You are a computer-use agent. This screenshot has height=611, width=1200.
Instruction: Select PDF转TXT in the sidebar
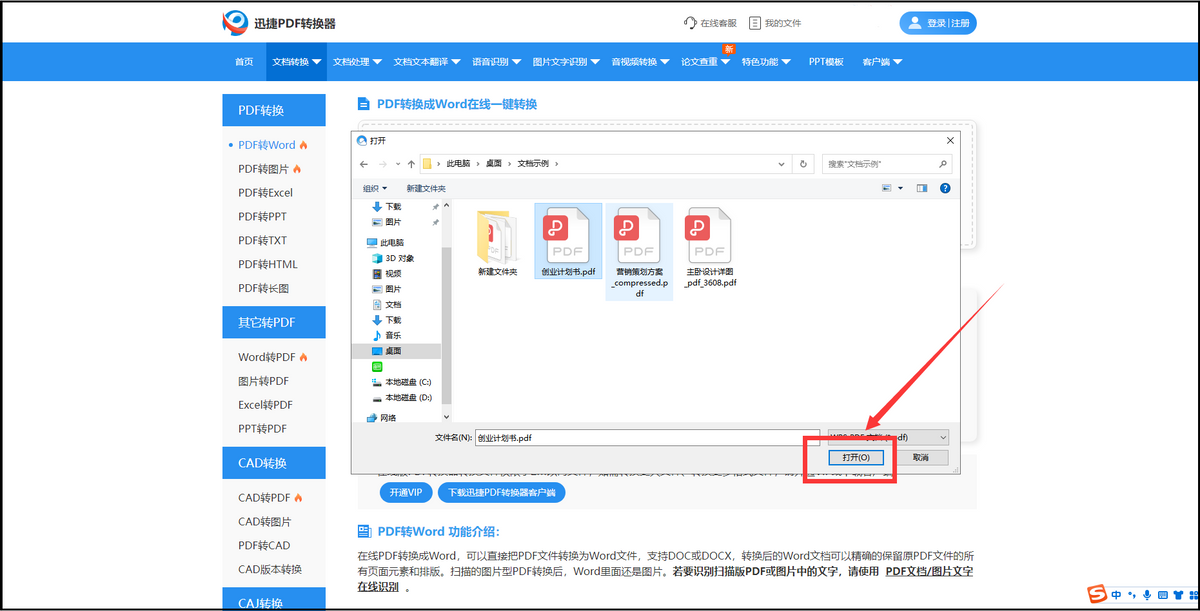(262, 241)
